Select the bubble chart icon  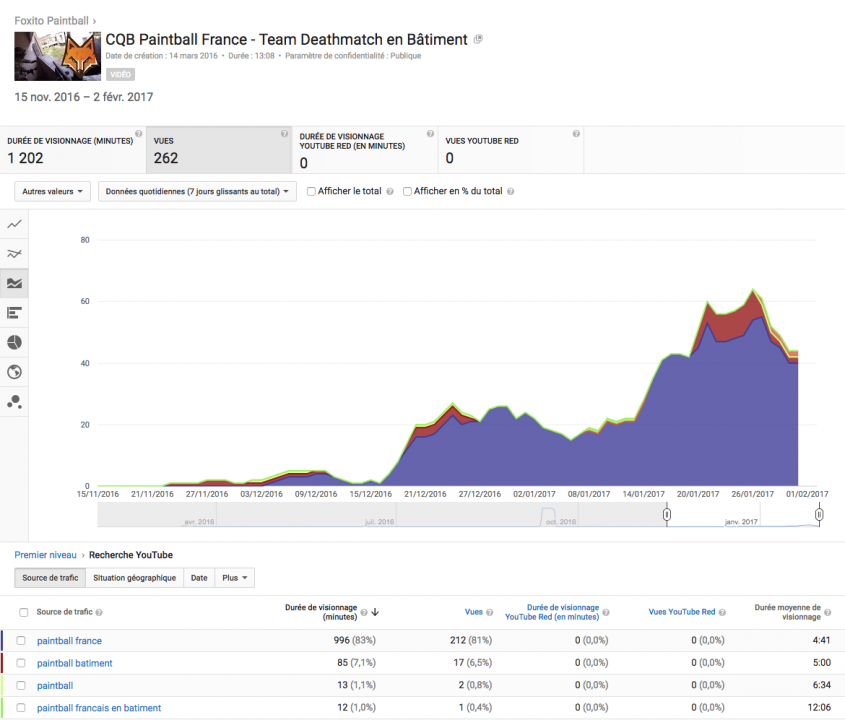click(x=14, y=402)
